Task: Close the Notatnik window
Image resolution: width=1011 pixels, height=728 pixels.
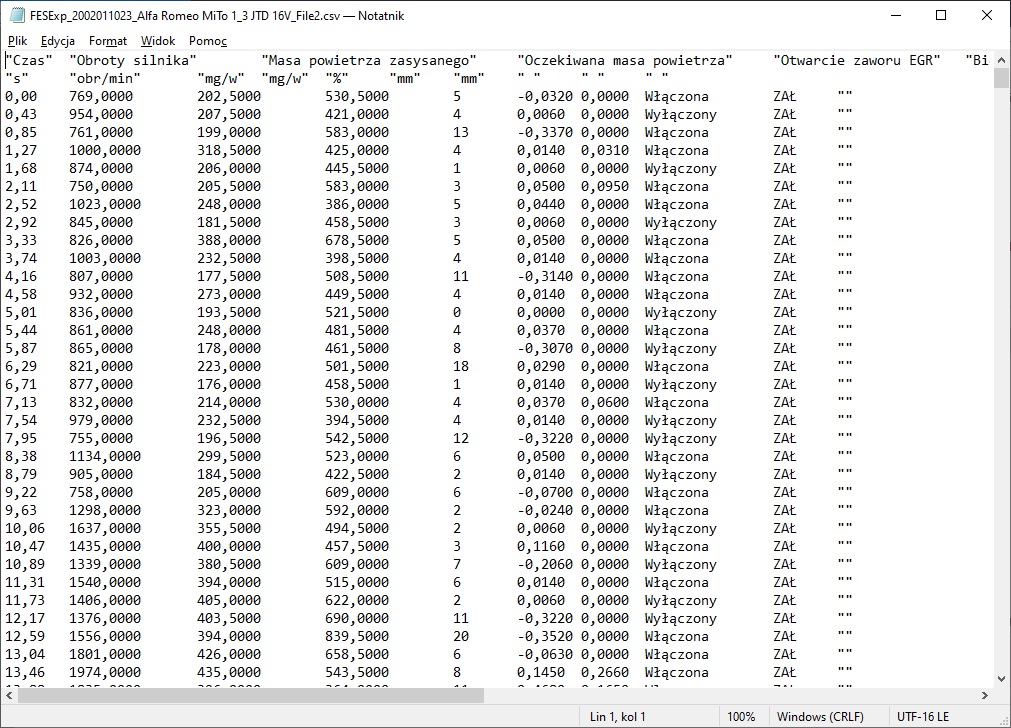Action: (986, 15)
